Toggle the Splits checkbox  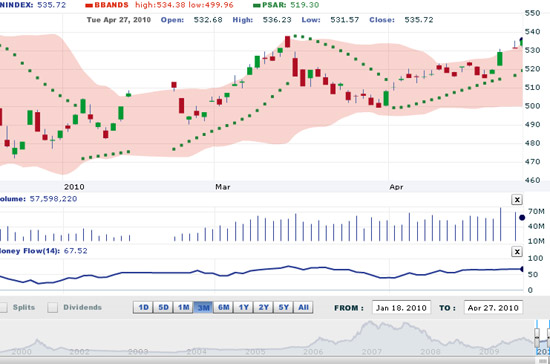(x=3, y=308)
